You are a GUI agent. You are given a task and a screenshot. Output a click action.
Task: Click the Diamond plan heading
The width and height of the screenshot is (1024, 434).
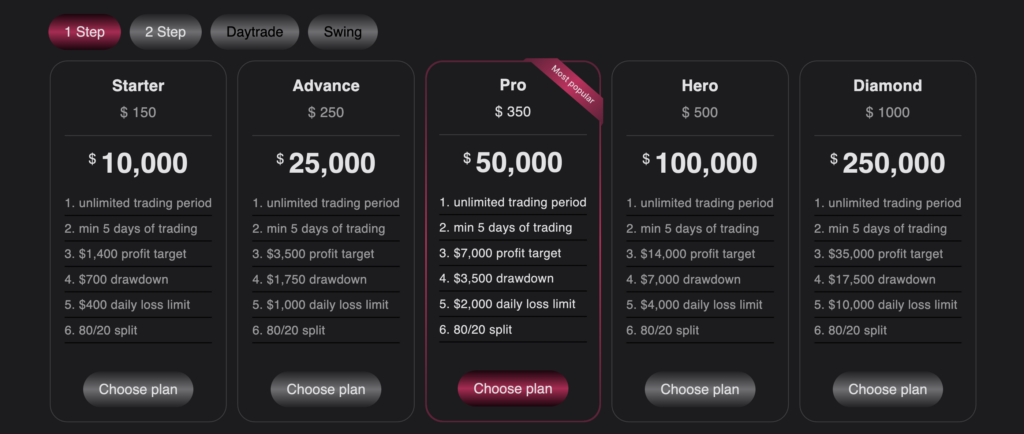click(888, 85)
